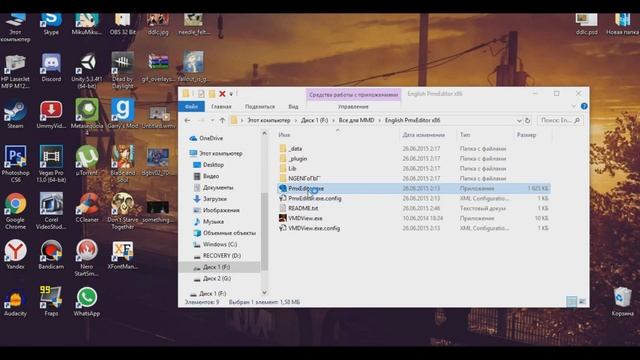Viewport: 640px width, 360px height.
Task: Click navigation pane scroll down arrow
Action: point(264,292)
